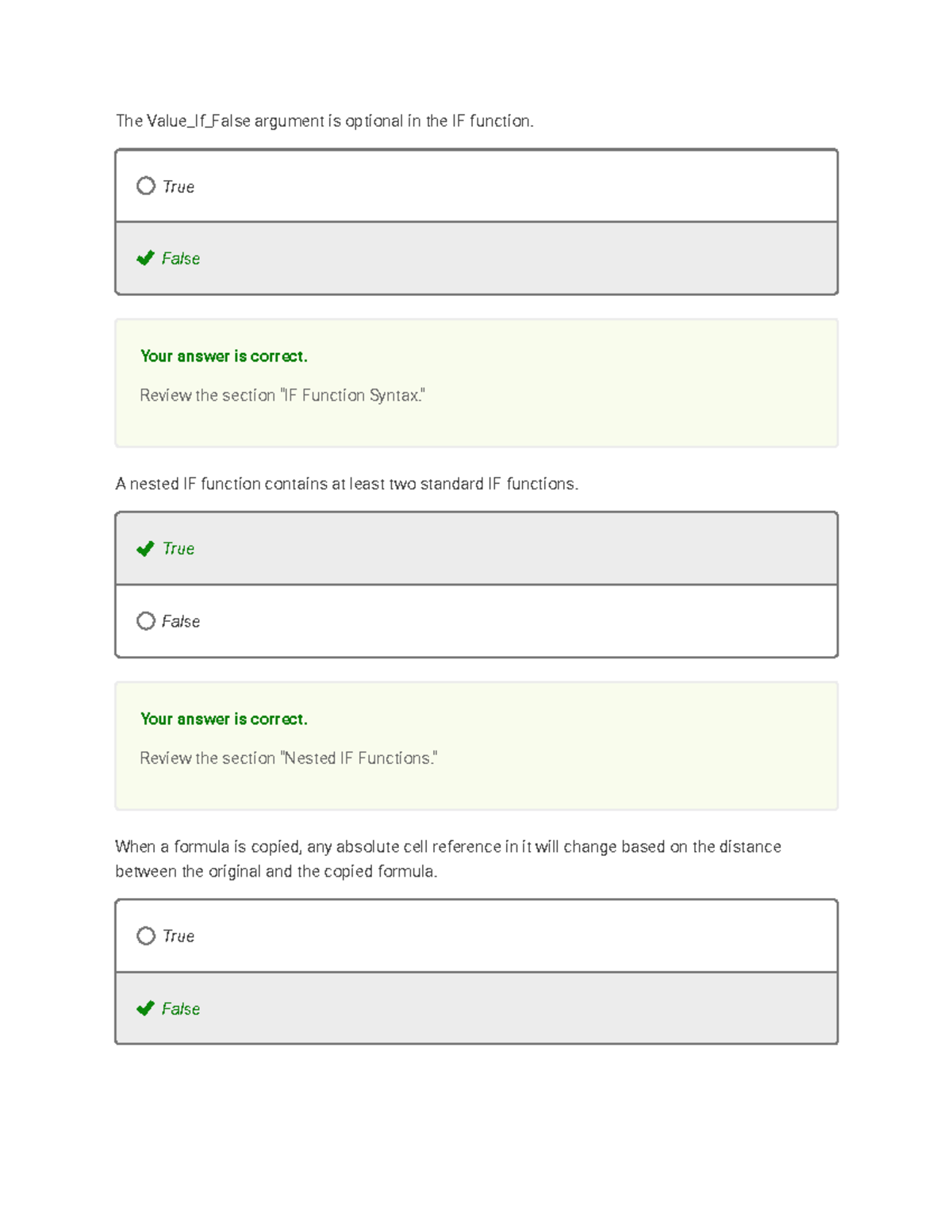Click the check icon for the Value_If_False question
The height and width of the screenshot is (1232, 952).
point(145,257)
